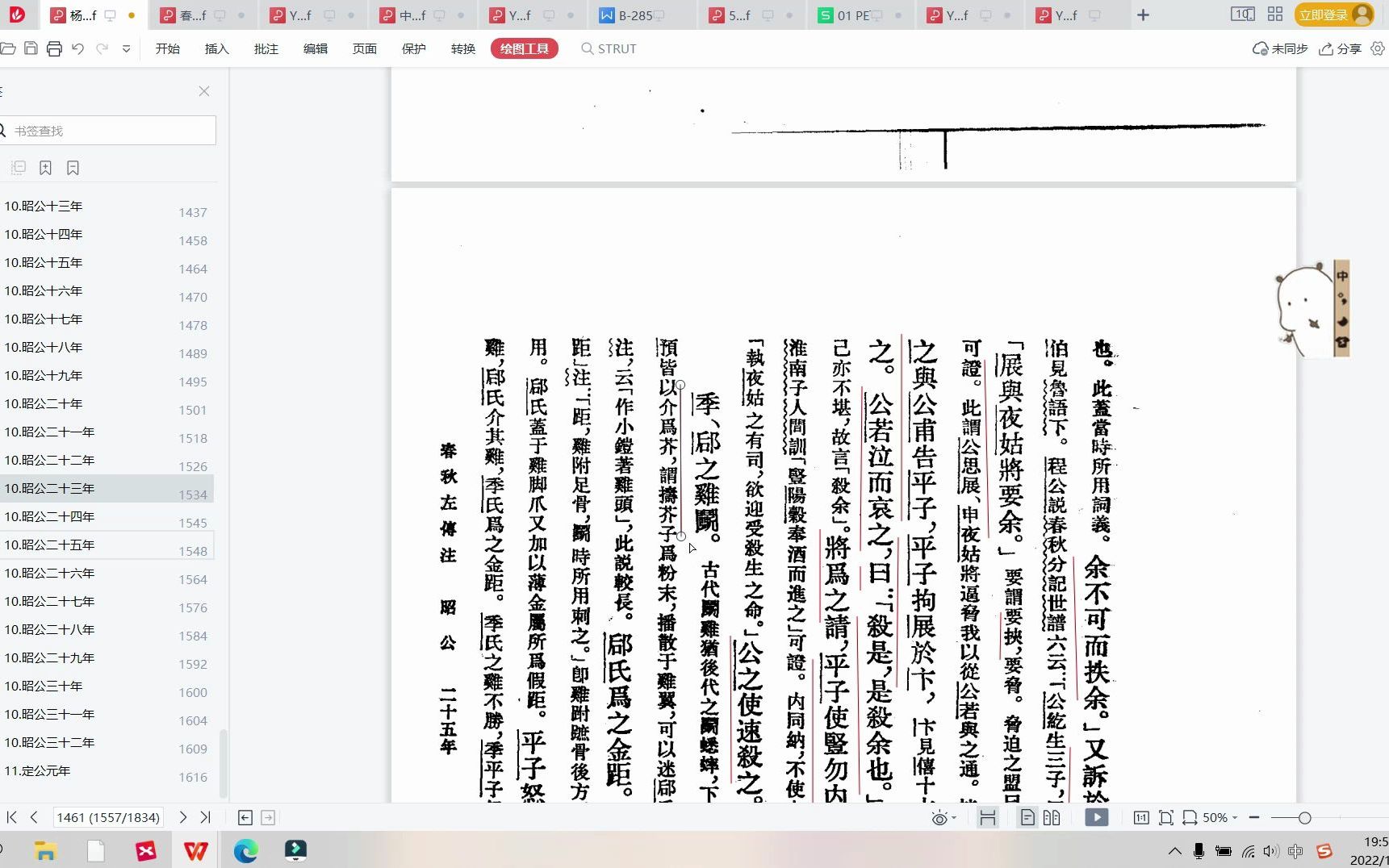The height and width of the screenshot is (868, 1389).
Task: Click the next view forward icon
Action: tap(268, 817)
